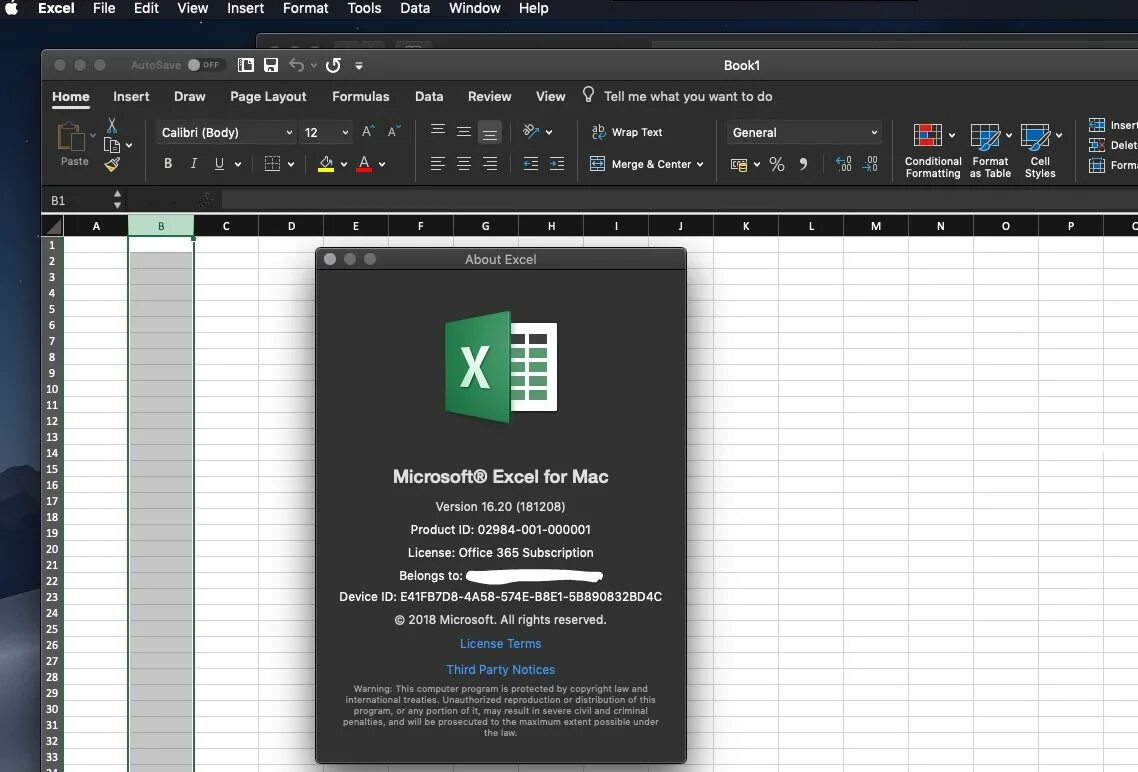The image size is (1138, 772).
Task: Select row header 10
Action: (52, 389)
